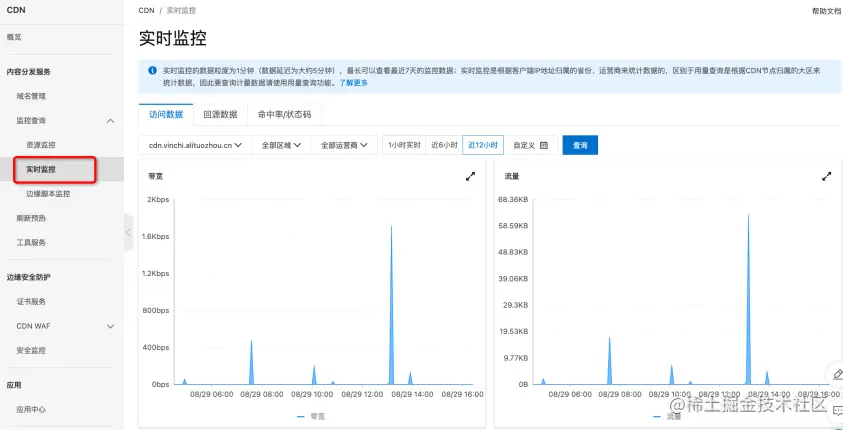Select the 自定义 custom time range

click(530, 145)
